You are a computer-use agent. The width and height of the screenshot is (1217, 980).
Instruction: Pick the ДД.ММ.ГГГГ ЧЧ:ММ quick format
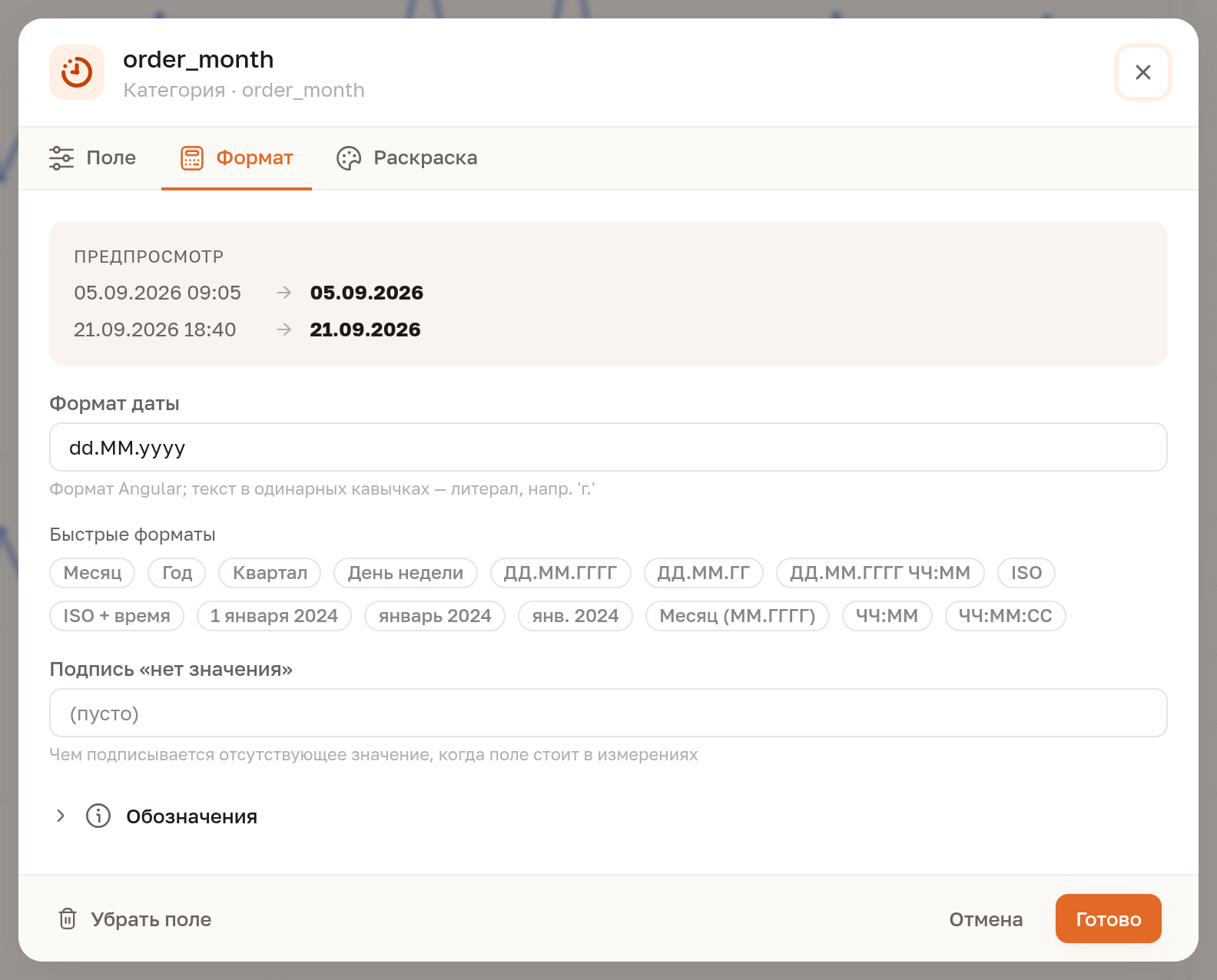(x=880, y=573)
